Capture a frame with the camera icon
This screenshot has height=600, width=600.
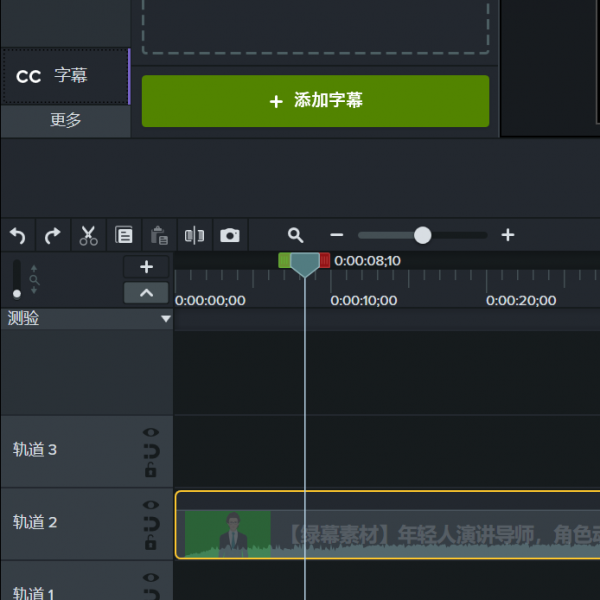(x=230, y=236)
